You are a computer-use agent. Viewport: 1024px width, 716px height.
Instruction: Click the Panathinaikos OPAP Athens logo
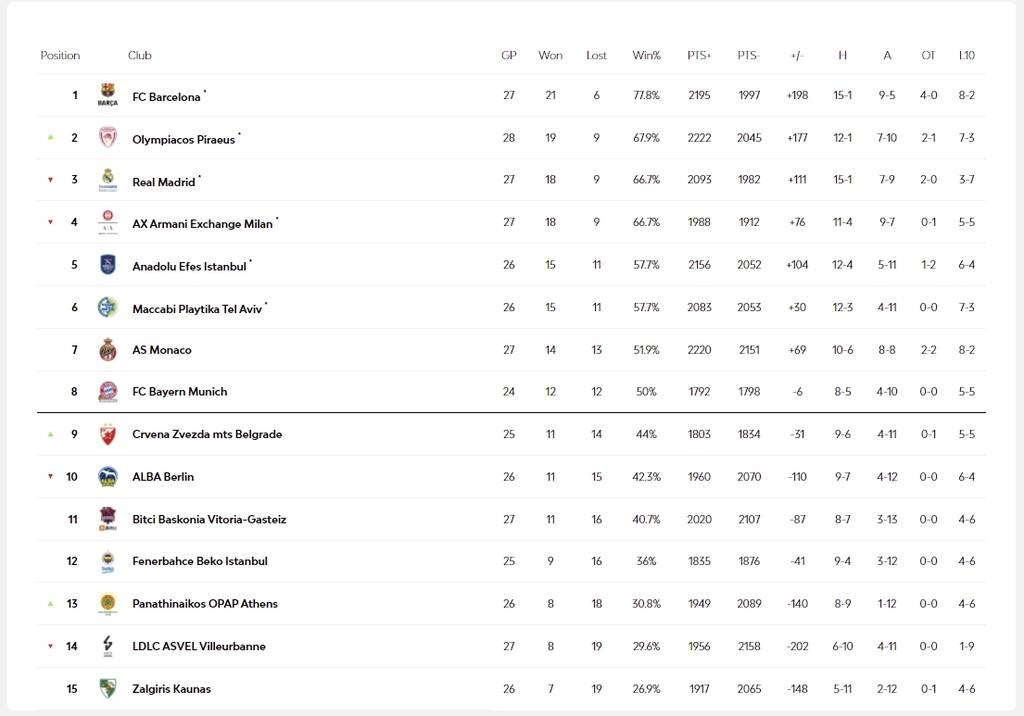click(108, 603)
